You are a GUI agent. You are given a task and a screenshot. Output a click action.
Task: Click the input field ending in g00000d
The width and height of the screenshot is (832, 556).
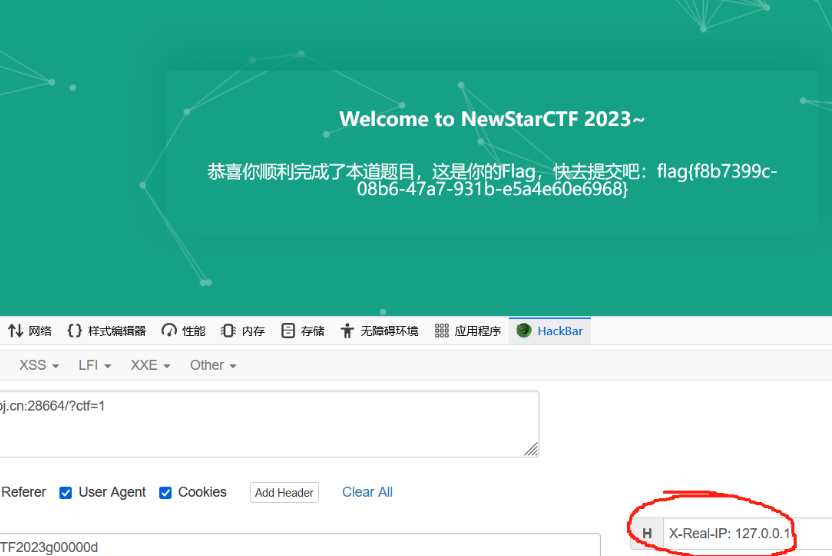(x=300, y=545)
